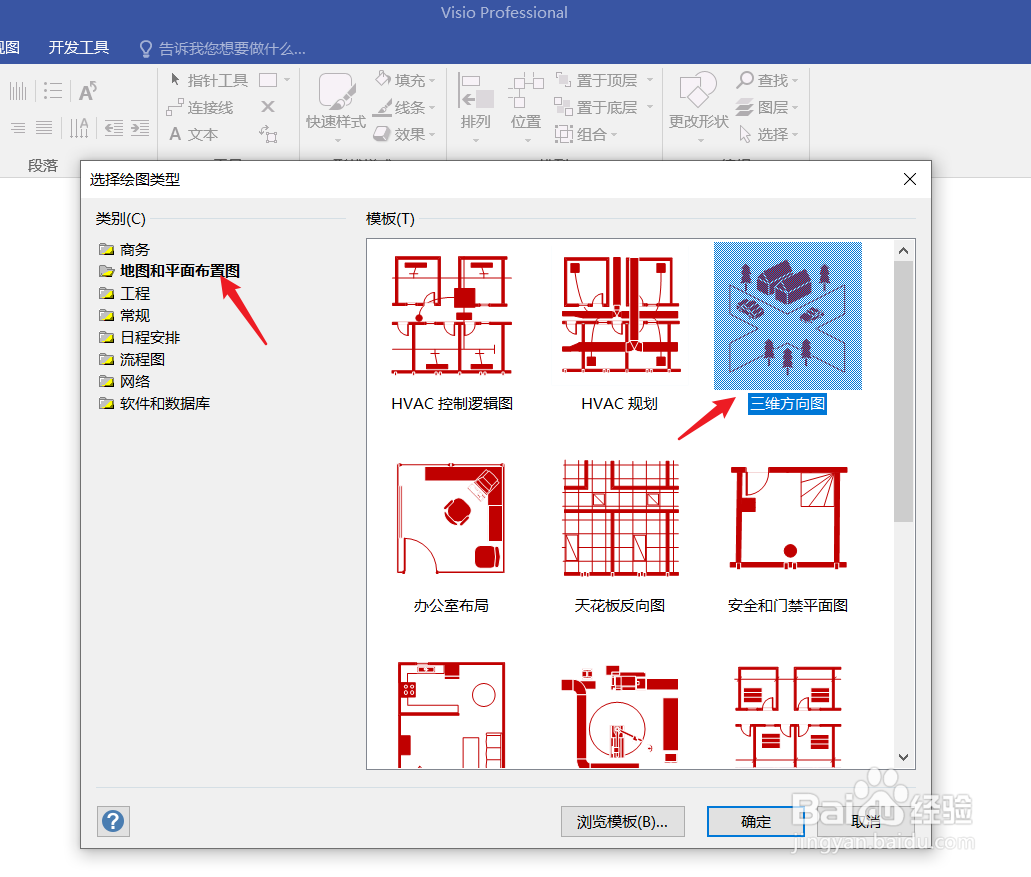Click the decrease indent icon
Image resolution: width=1031 pixels, height=877 pixels.
pos(114,128)
